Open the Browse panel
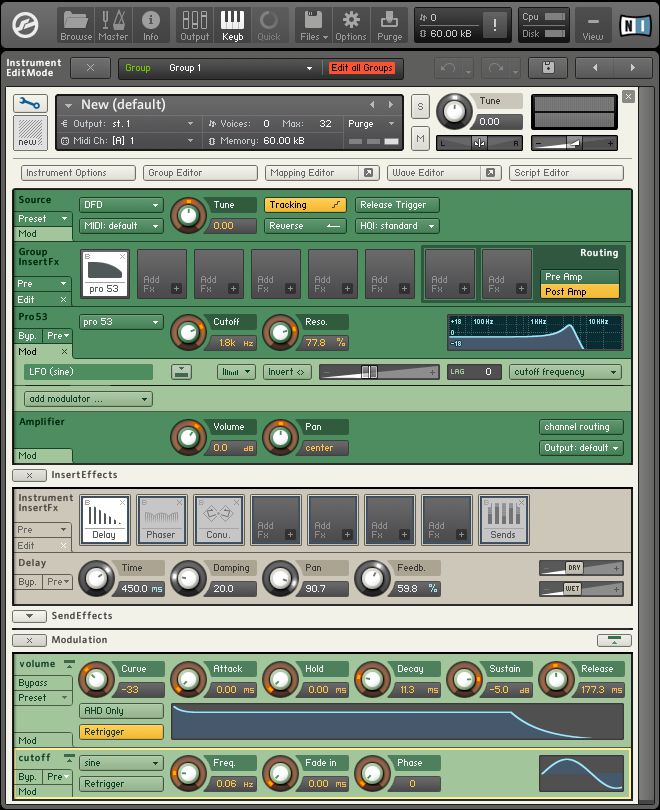Screen dimensions: 660x810 75,25
